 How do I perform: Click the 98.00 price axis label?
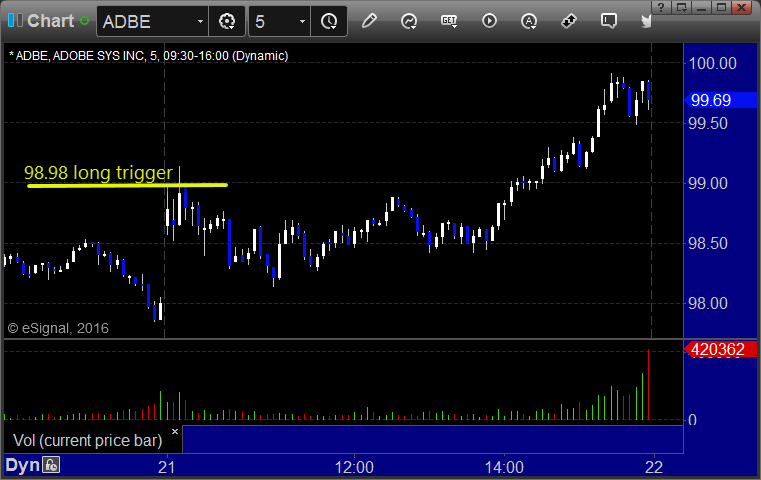[708, 303]
